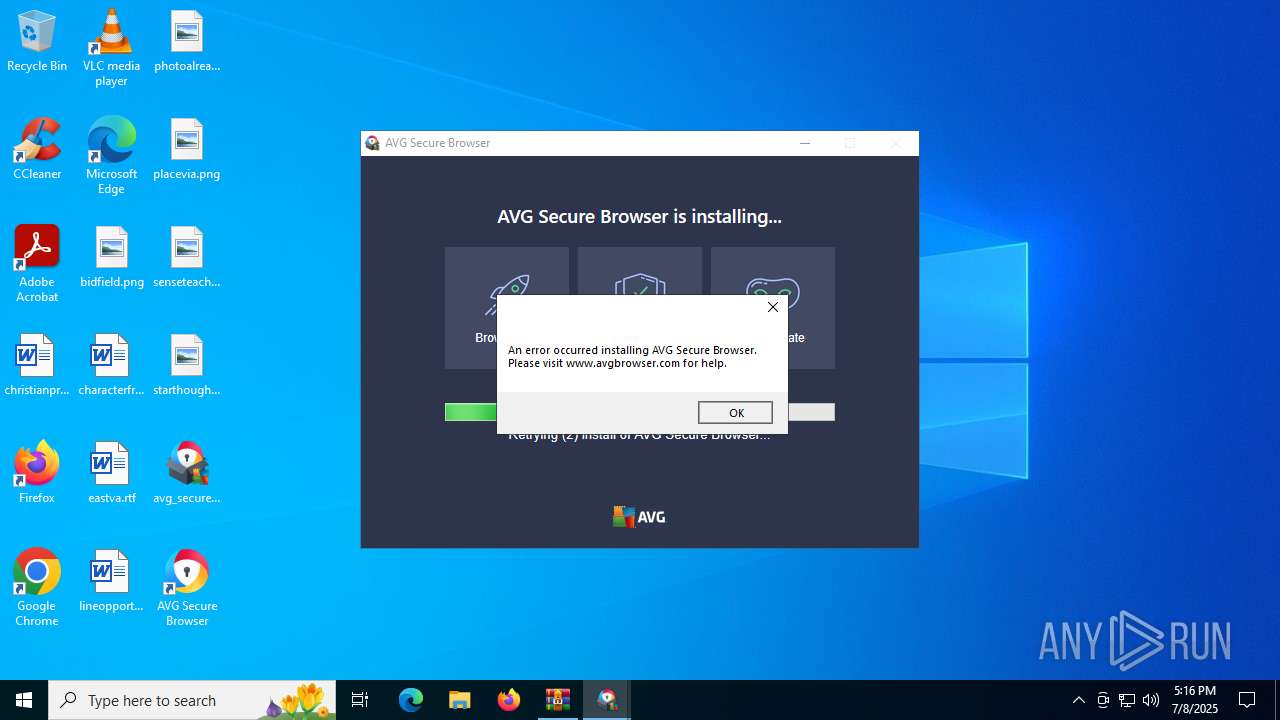Image resolution: width=1280 pixels, height=720 pixels.
Task: Select the photoalrea... image file
Action: tap(187, 42)
